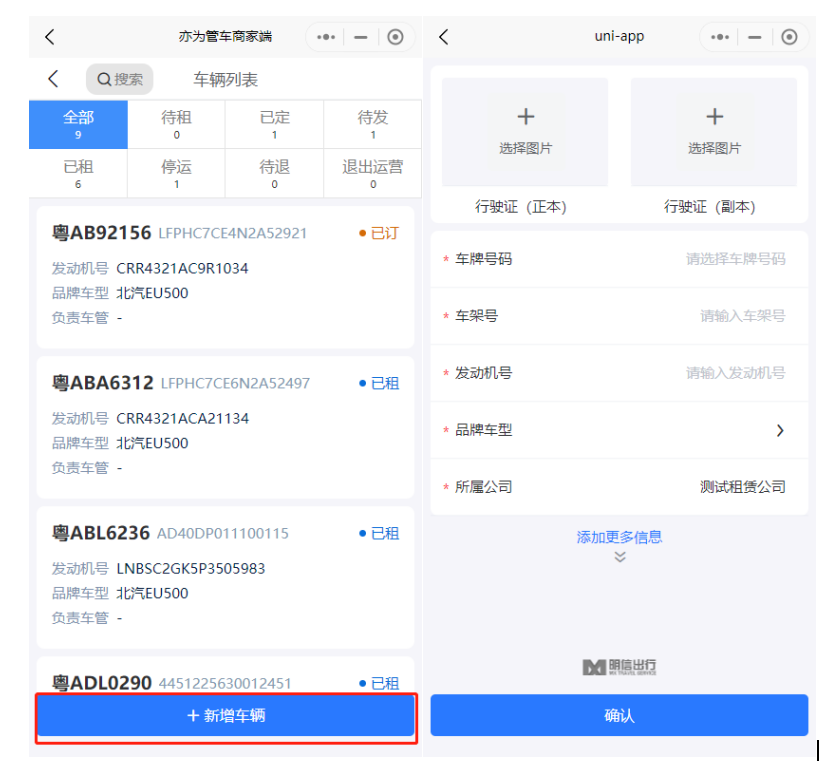
Task: Open 车牌号码 plate number selector
Action: click(x=735, y=259)
